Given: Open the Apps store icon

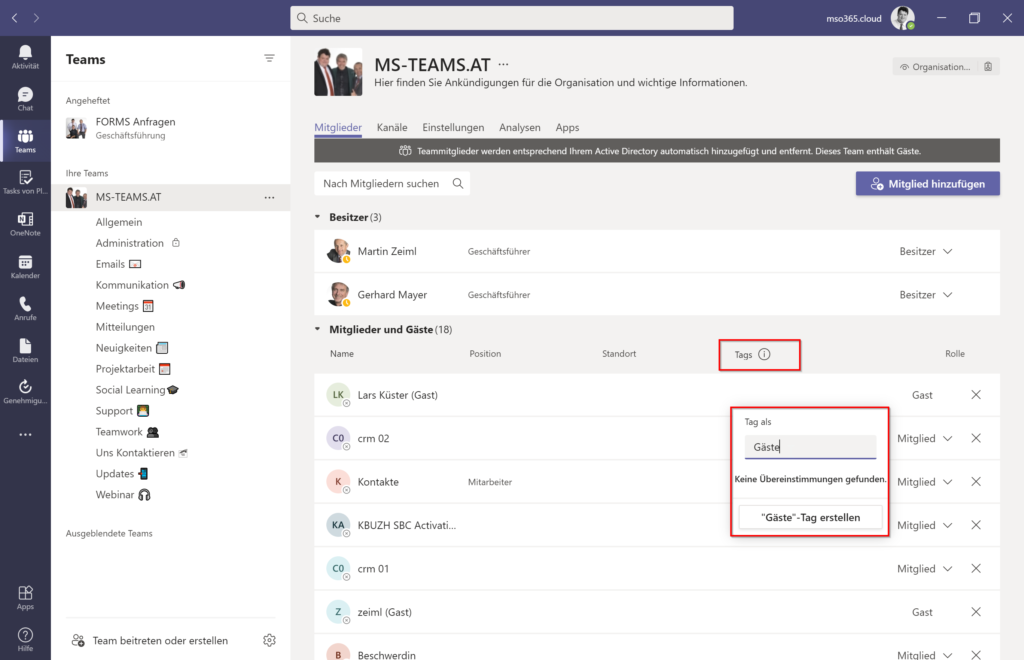Looking at the screenshot, I should (25, 597).
